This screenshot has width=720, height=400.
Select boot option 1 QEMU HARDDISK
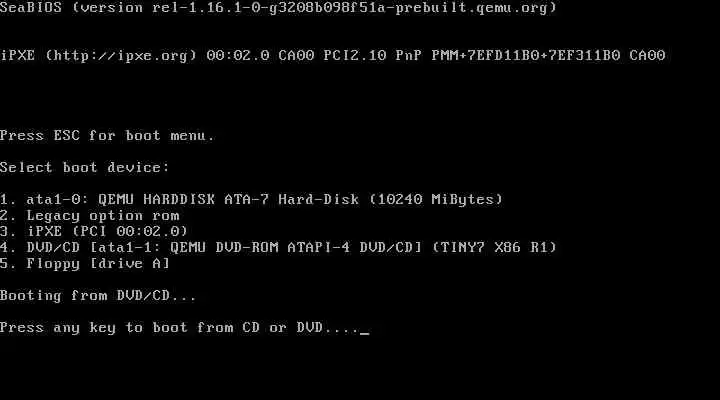[x=251, y=199]
